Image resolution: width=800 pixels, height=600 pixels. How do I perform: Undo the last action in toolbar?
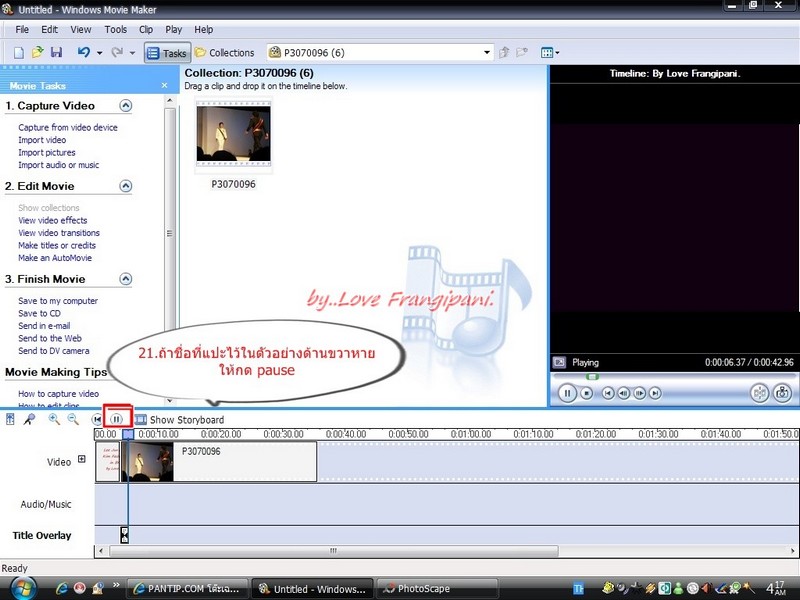pos(84,52)
